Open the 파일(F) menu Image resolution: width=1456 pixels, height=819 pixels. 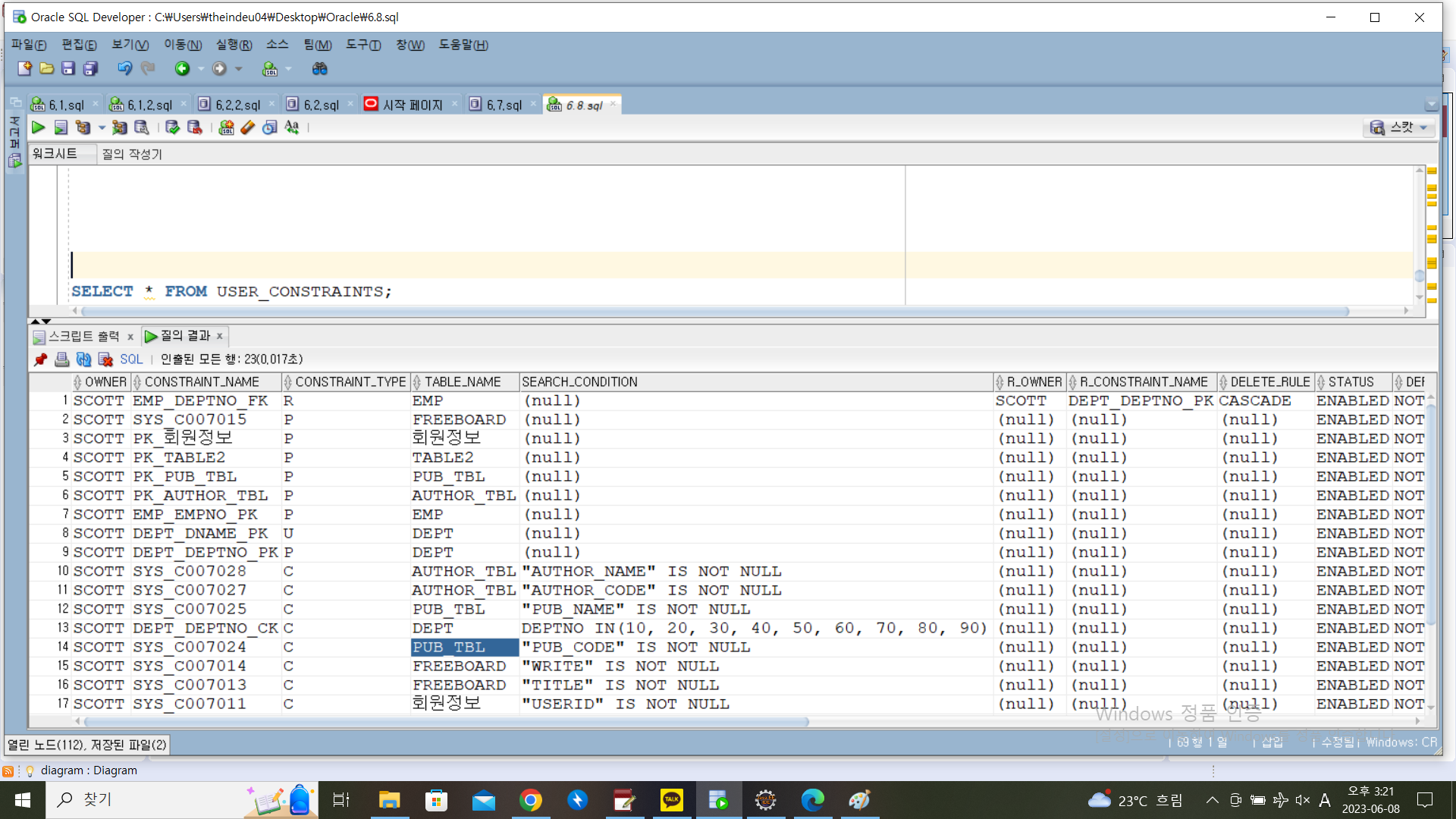coord(29,45)
